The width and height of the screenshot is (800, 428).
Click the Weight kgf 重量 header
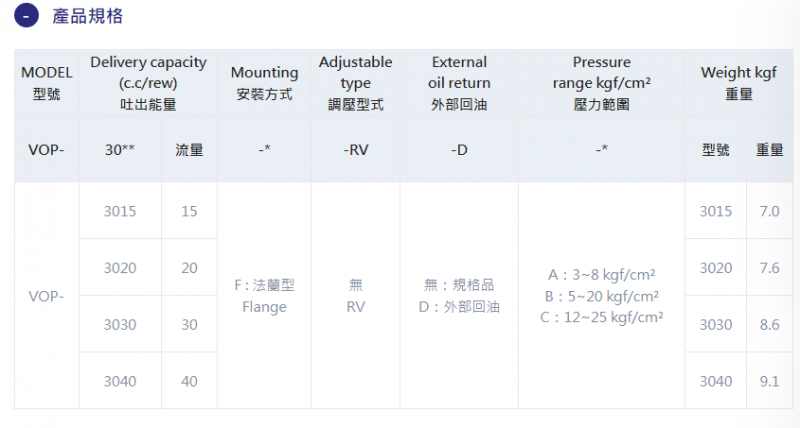pyautogui.click(x=739, y=83)
